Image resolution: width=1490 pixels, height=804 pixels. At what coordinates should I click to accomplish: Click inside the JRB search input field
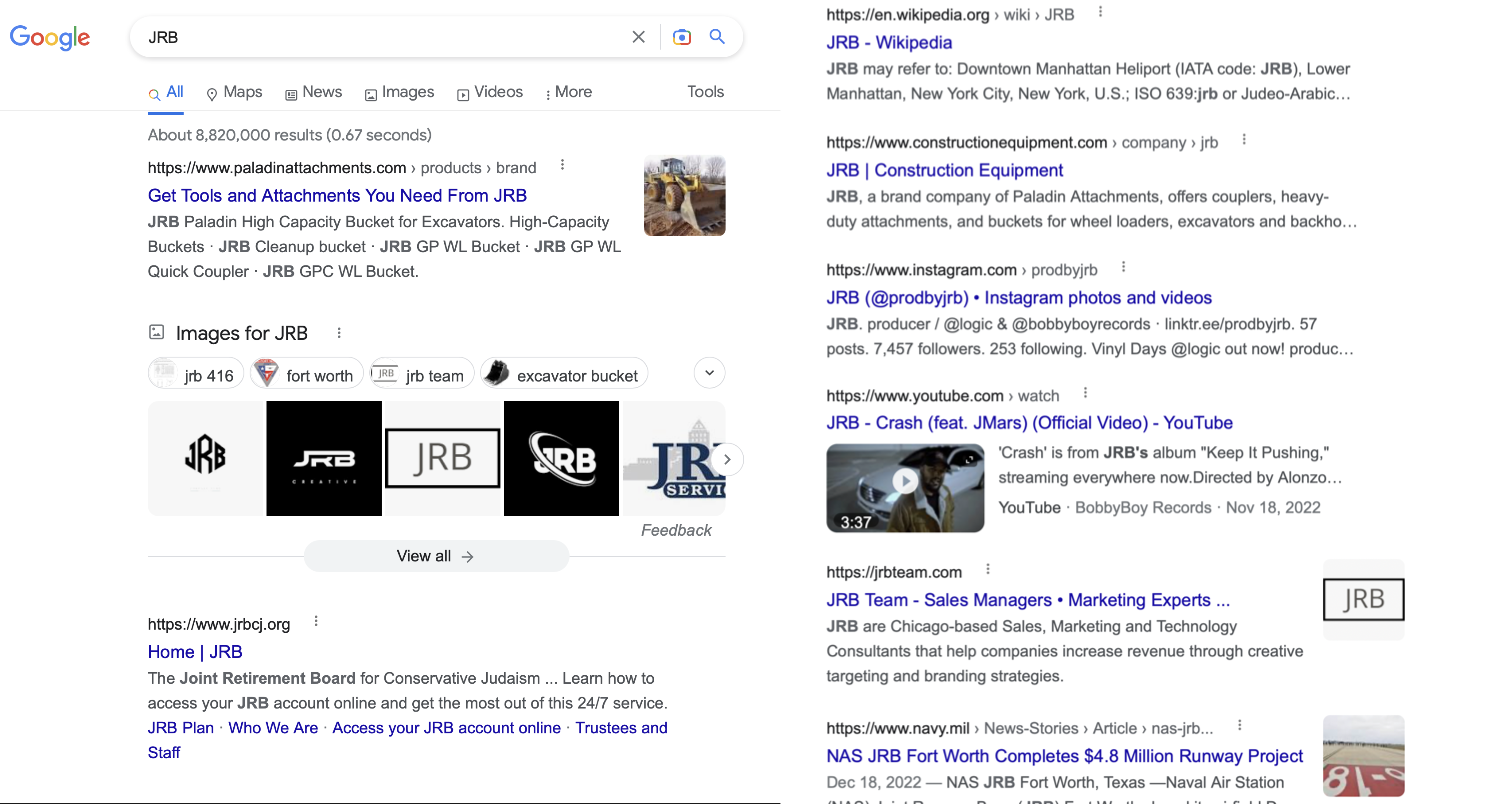[x=380, y=37]
